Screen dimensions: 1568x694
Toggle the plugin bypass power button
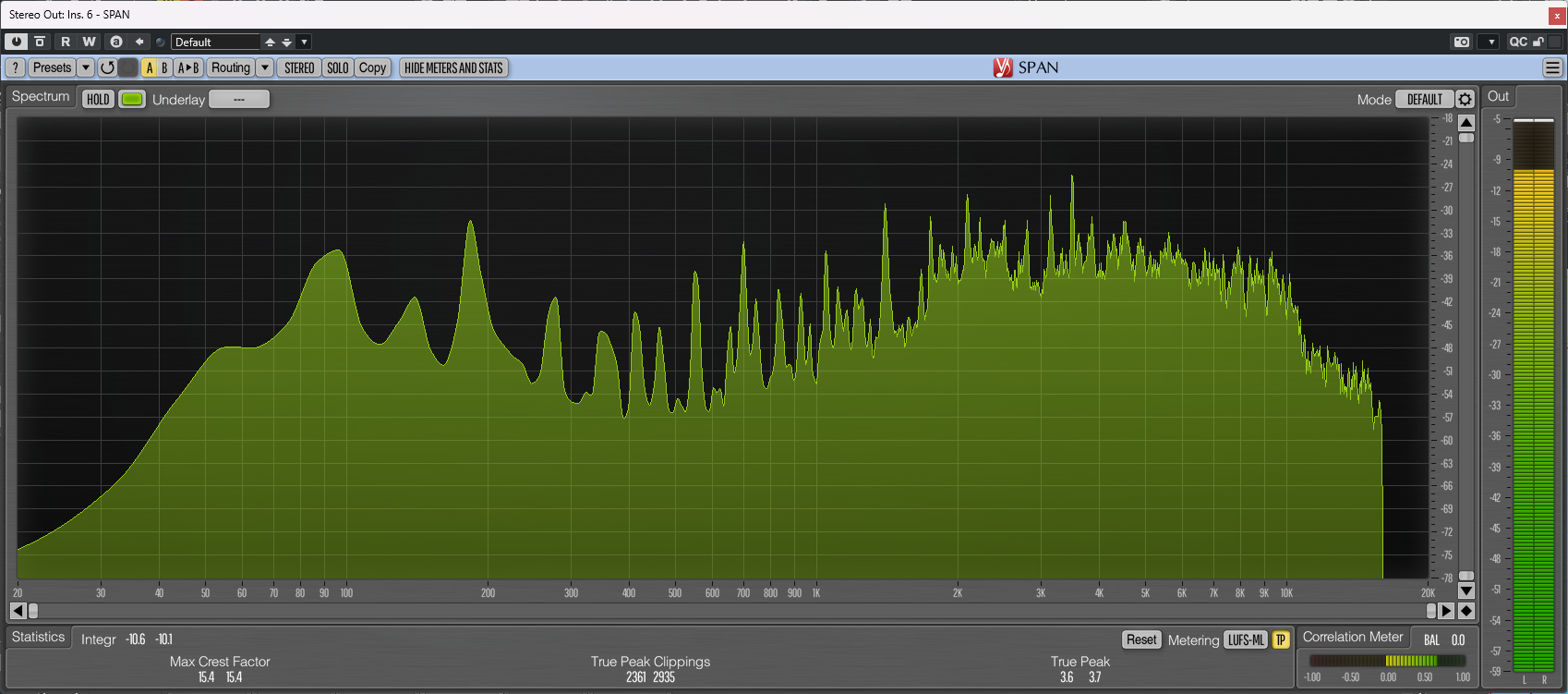(x=16, y=42)
